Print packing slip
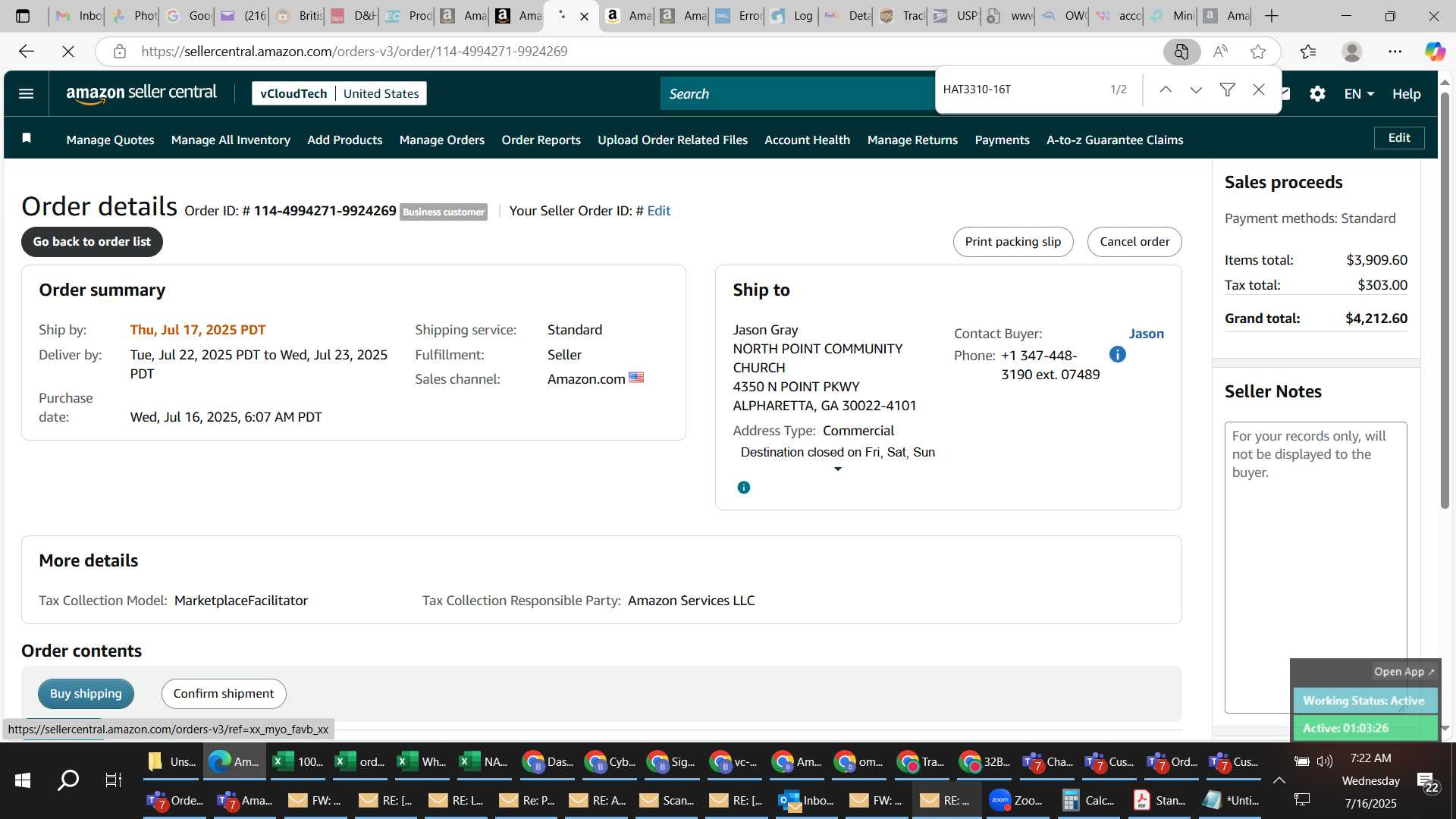Image resolution: width=1456 pixels, height=819 pixels. tap(1012, 242)
